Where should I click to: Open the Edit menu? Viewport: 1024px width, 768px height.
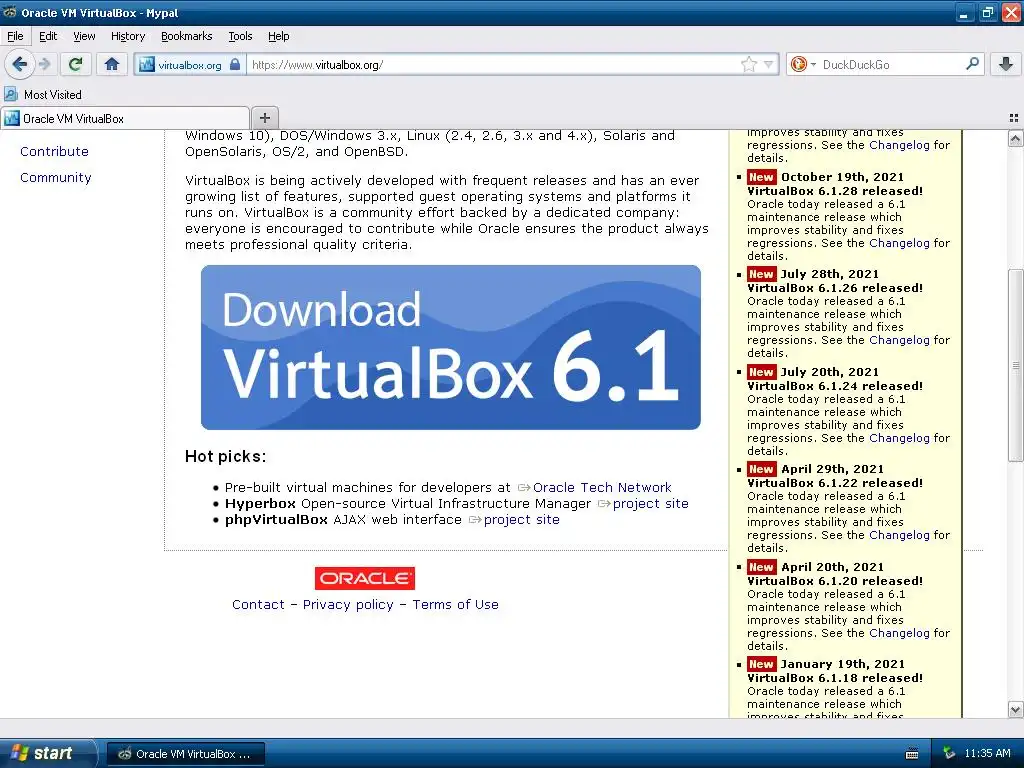(48, 37)
